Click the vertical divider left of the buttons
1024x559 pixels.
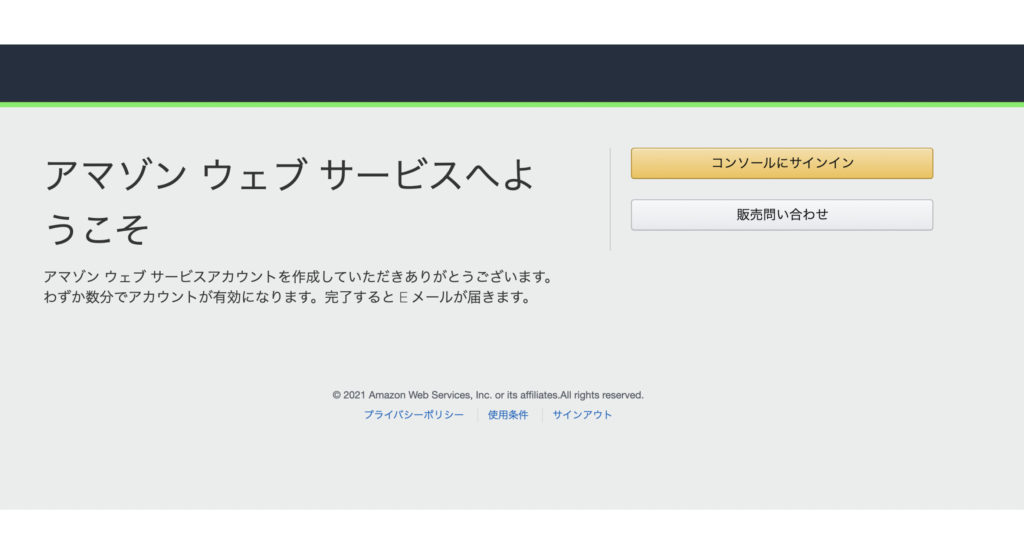(x=610, y=199)
